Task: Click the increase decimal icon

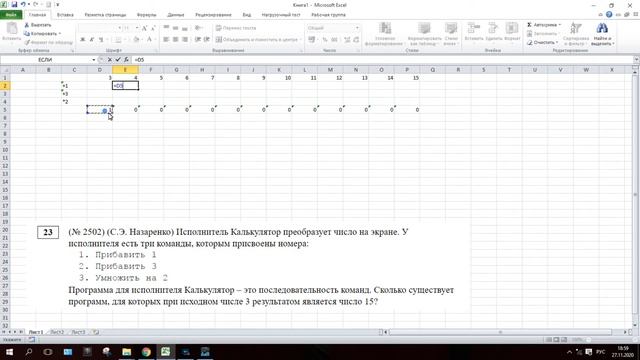Action: 347,40
